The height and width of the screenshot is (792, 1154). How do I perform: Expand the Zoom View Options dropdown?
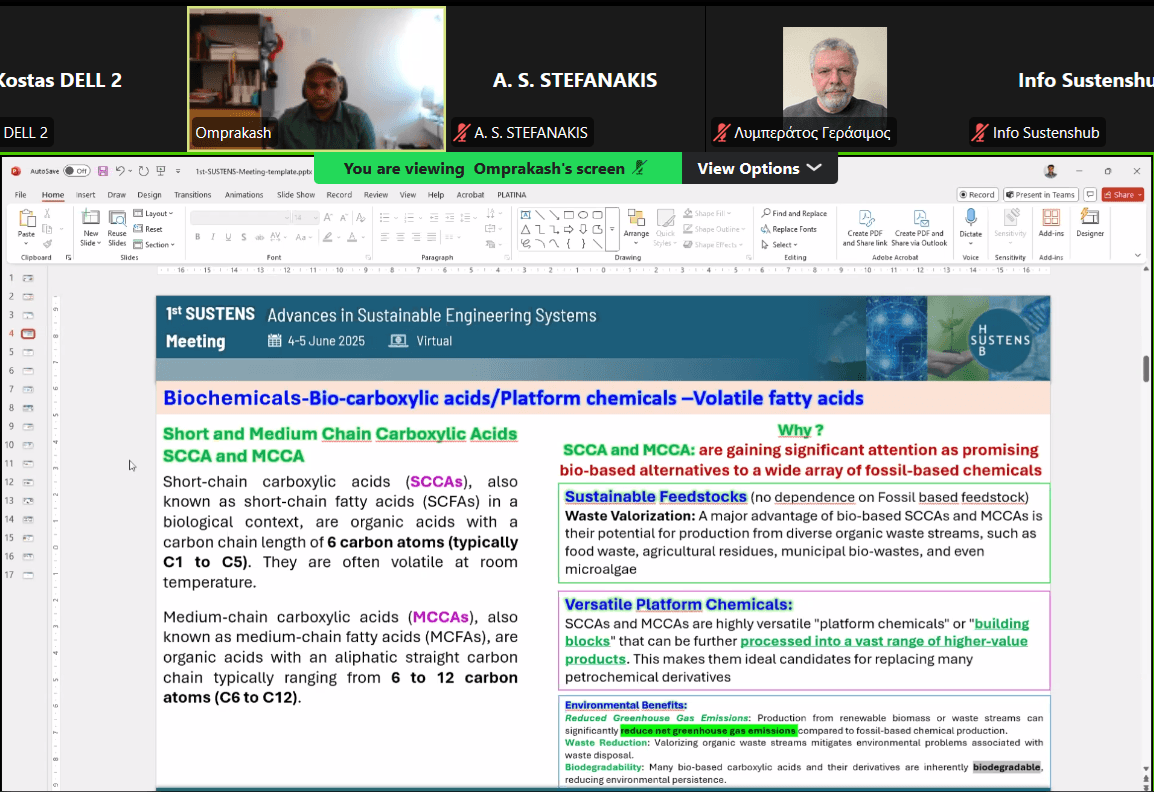coord(759,168)
